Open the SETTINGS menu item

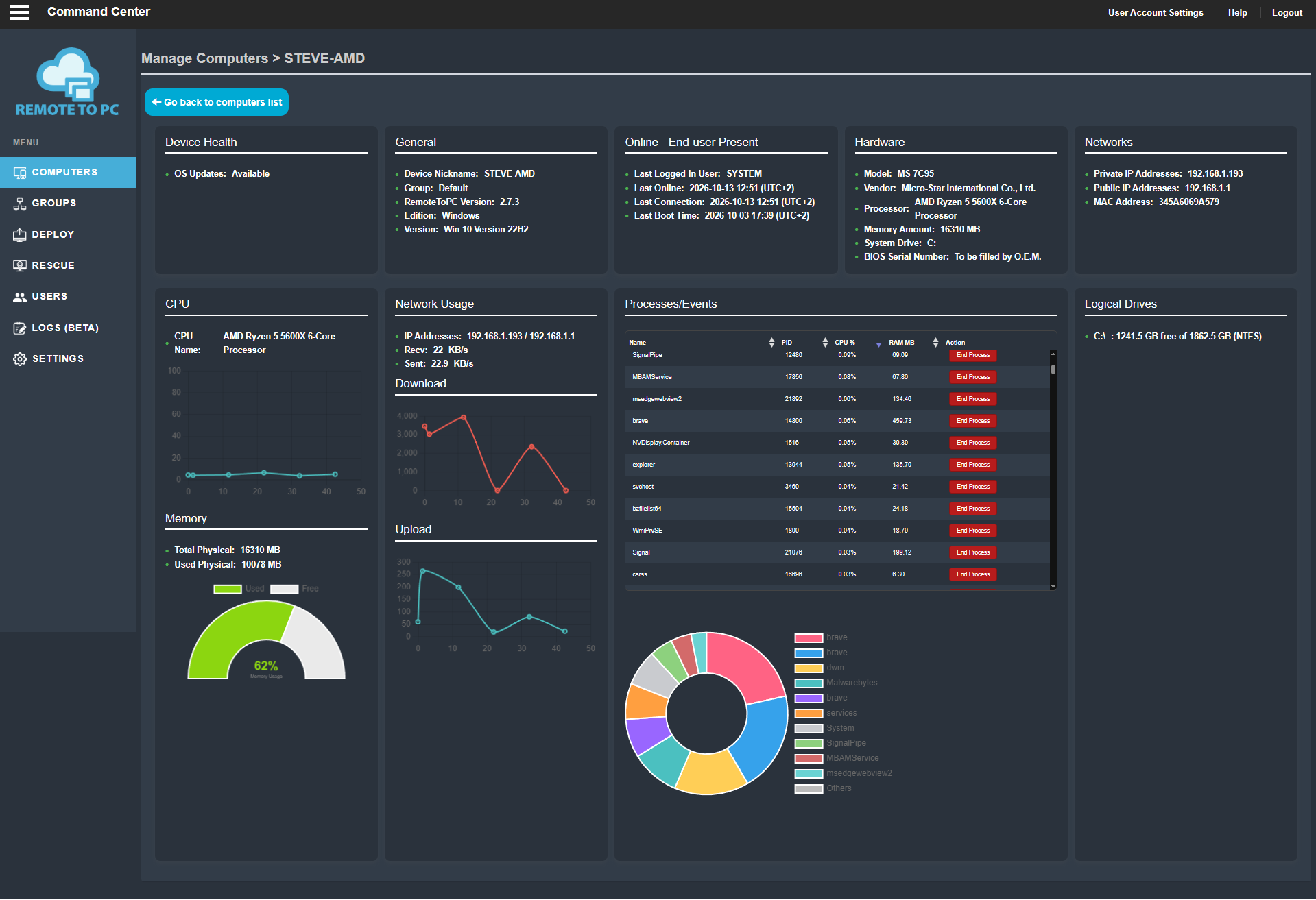click(x=68, y=359)
